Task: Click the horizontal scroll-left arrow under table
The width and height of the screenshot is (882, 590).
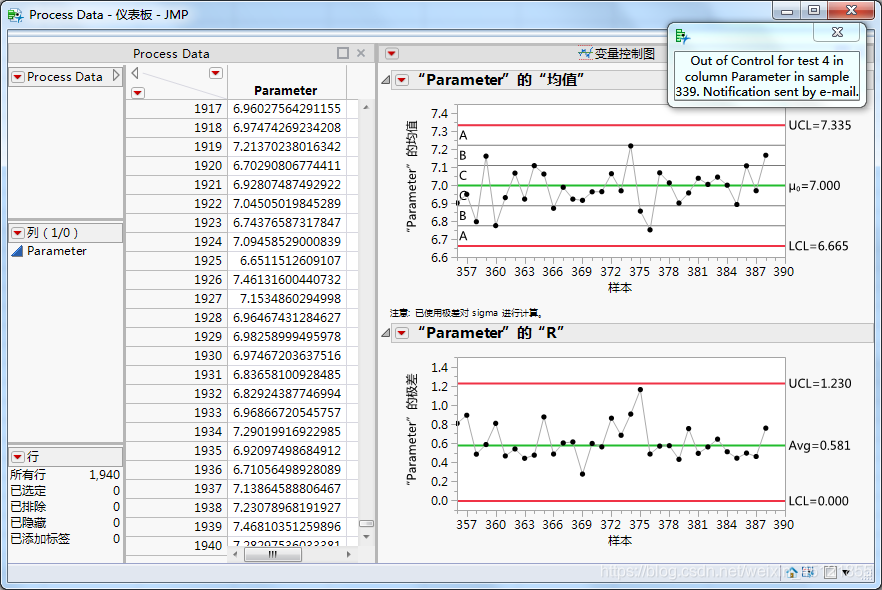Action: pyautogui.click(x=235, y=555)
